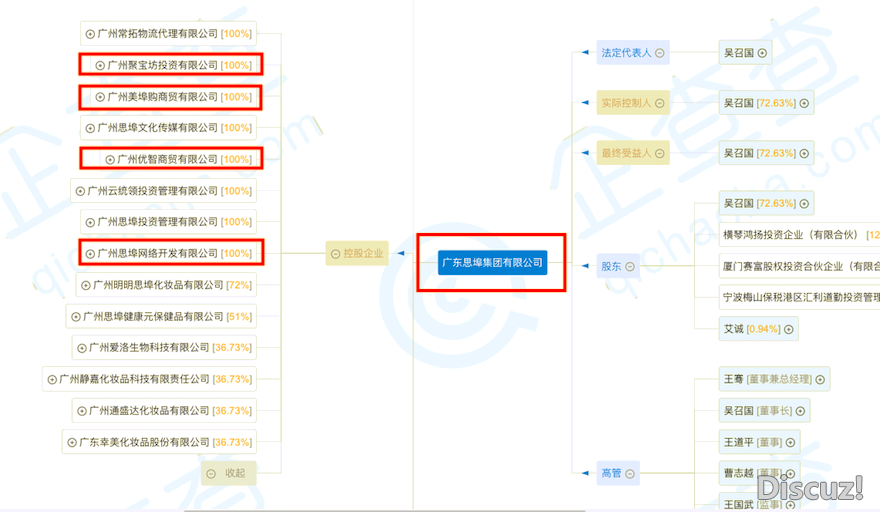The height and width of the screenshot is (512, 880).
Task: Expand 广州思埠文化传媒有限公司 node plus icon
Action: coord(90,129)
